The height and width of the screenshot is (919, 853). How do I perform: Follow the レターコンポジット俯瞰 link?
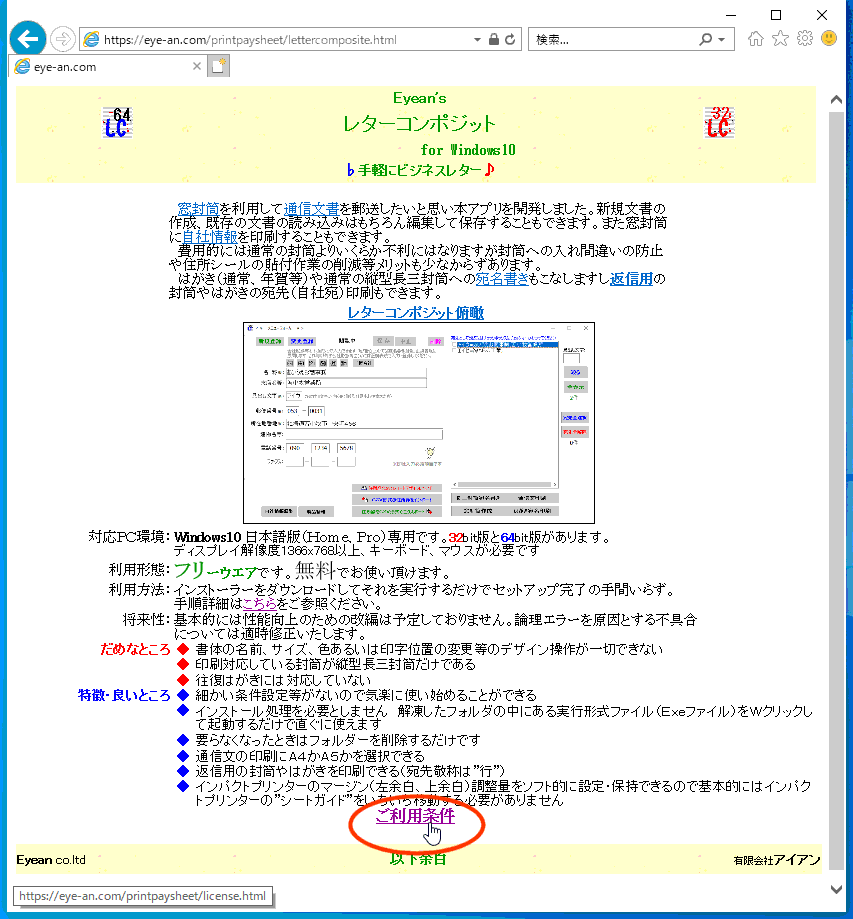coord(415,313)
